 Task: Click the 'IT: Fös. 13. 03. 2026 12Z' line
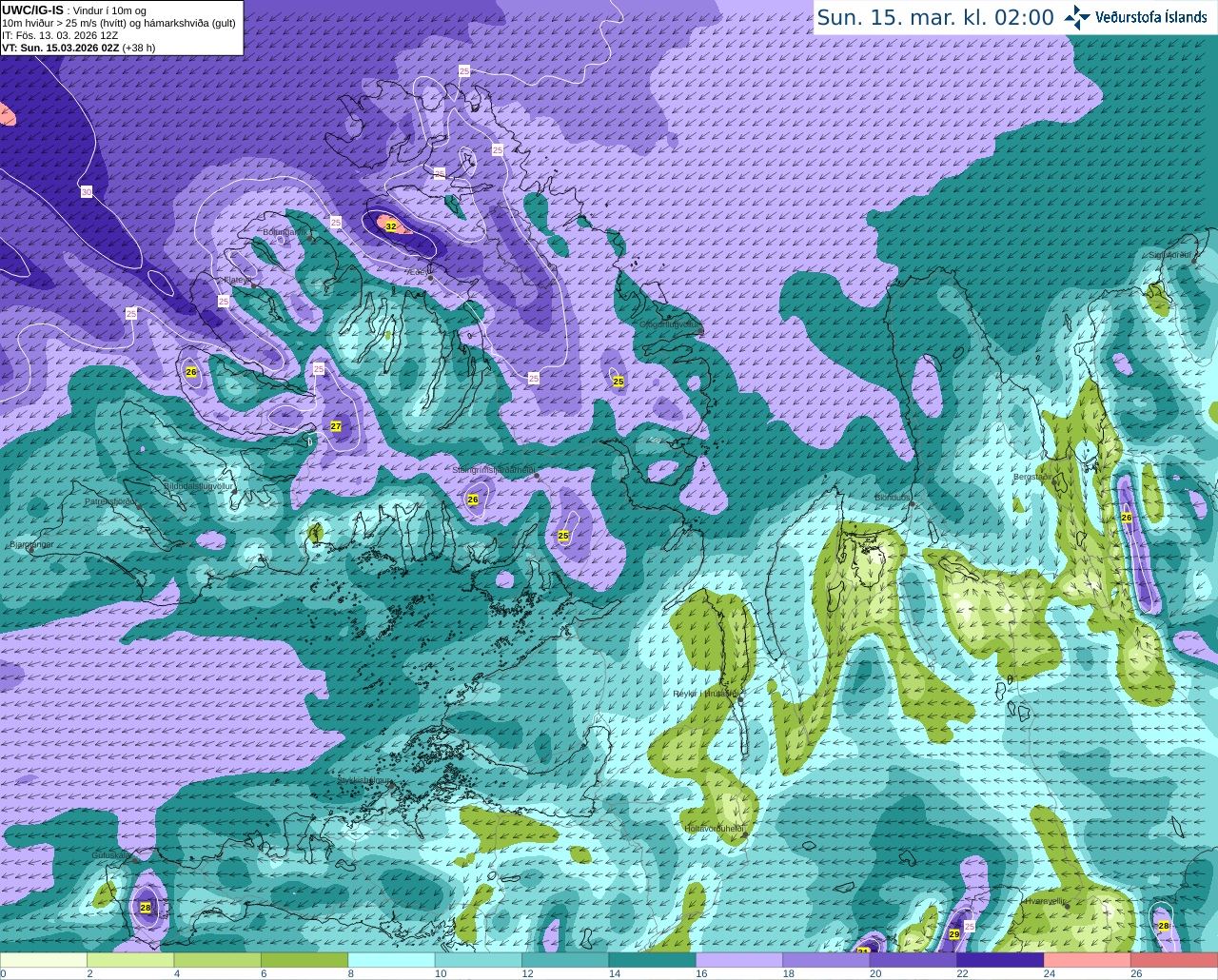[x=60, y=35]
